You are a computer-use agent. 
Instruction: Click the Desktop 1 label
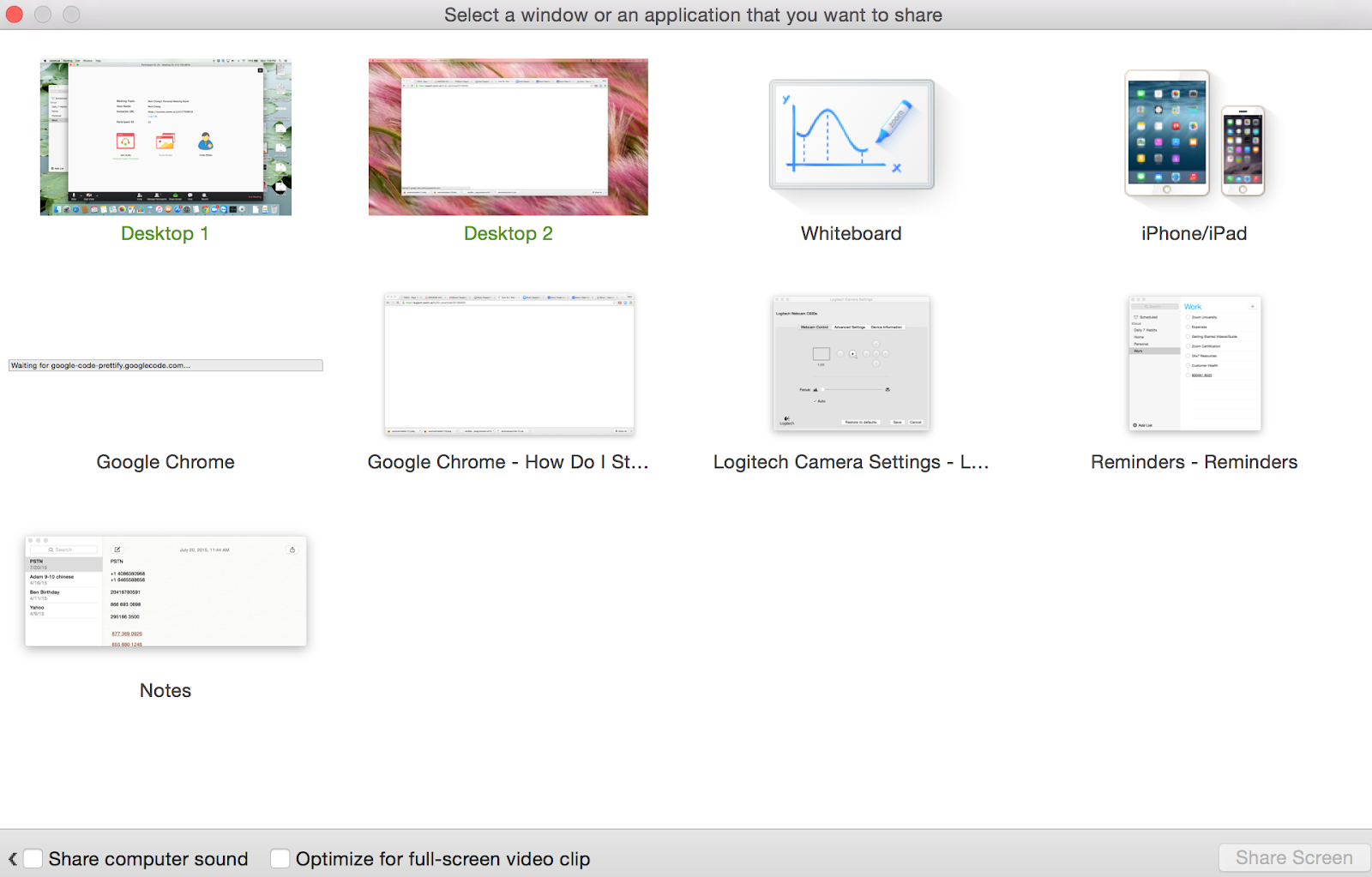point(165,233)
